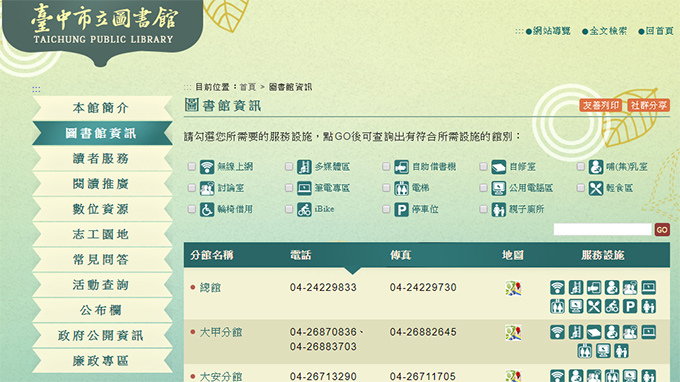
Task: Check the 輪椅借用 facility checkbox
Action: tap(192, 209)
